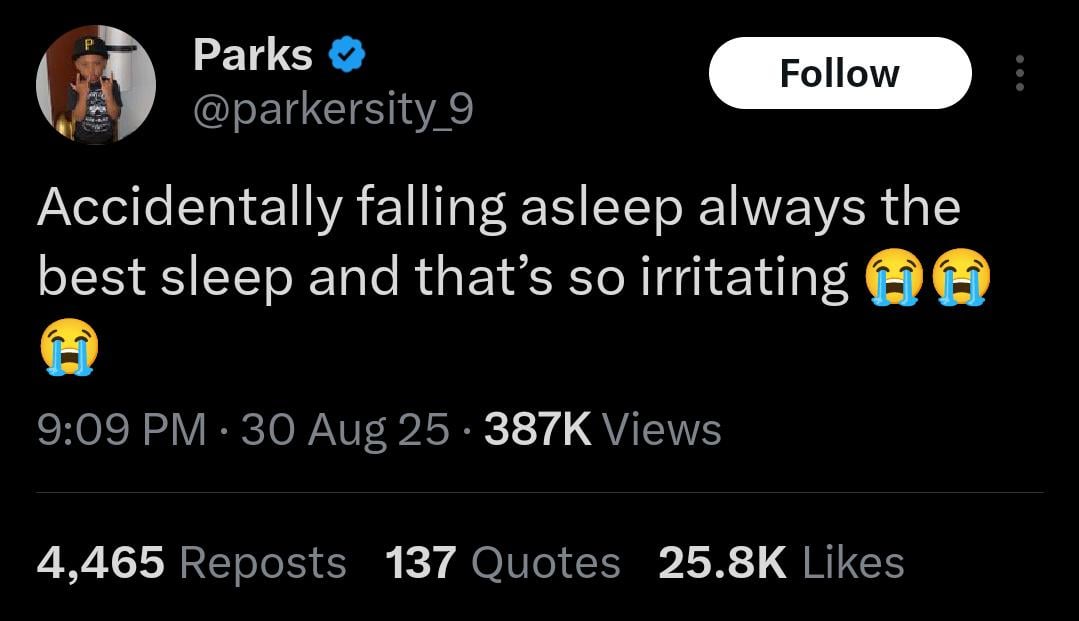Image resolution: width=1079 pixels, height=621 pixels.
Task: Click the word Accidentally in the tweet
Action: point(190,208)
